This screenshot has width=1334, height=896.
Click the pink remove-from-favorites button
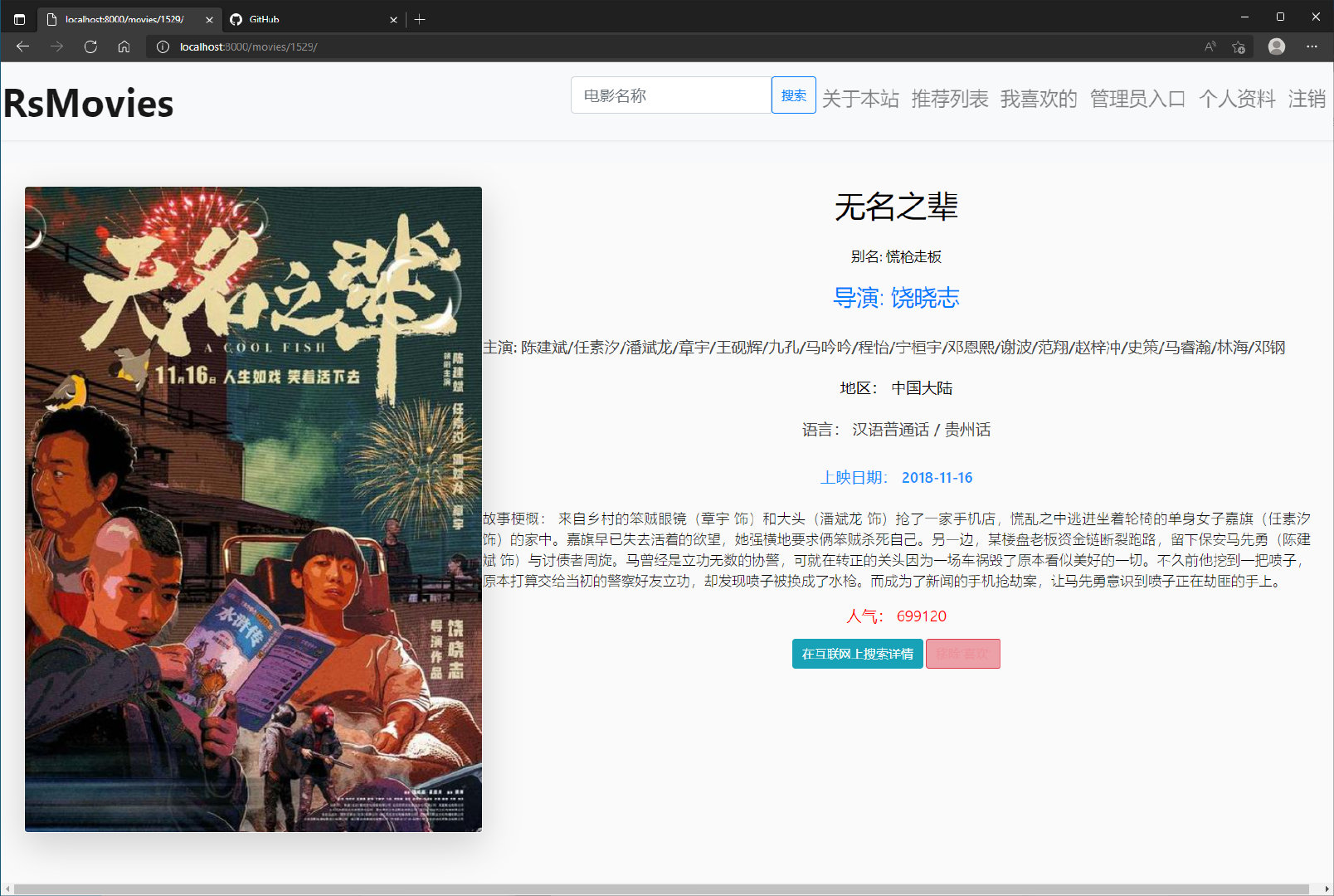point(962,654)
